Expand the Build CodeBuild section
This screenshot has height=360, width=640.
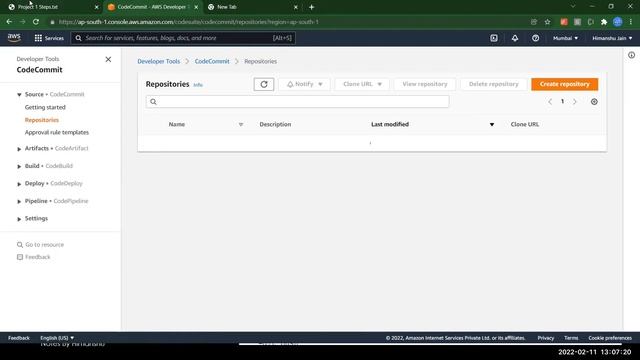pos(19,167)
